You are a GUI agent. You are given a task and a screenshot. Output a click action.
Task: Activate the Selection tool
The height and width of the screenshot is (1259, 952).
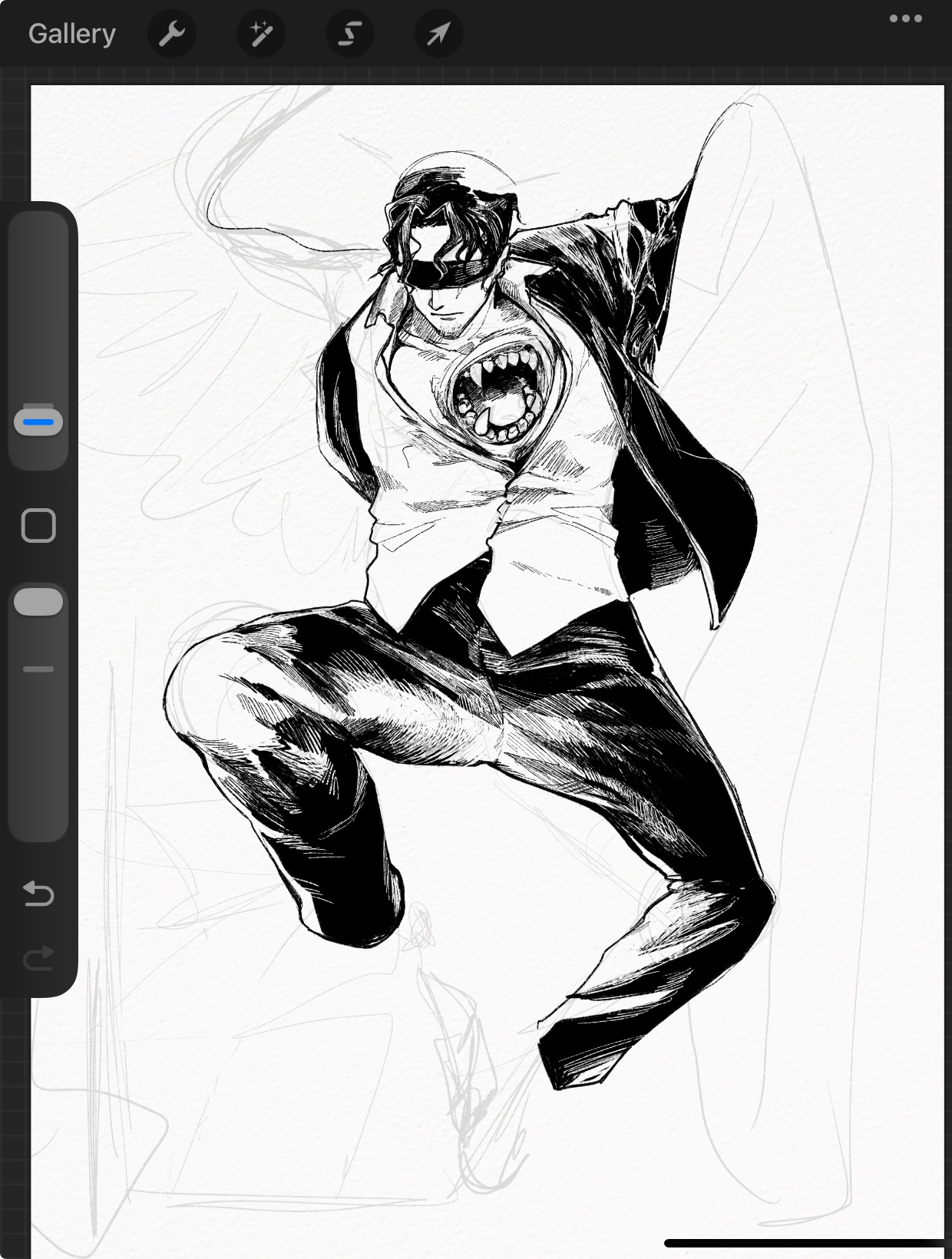pyautogui.click(x=350, y=34)
